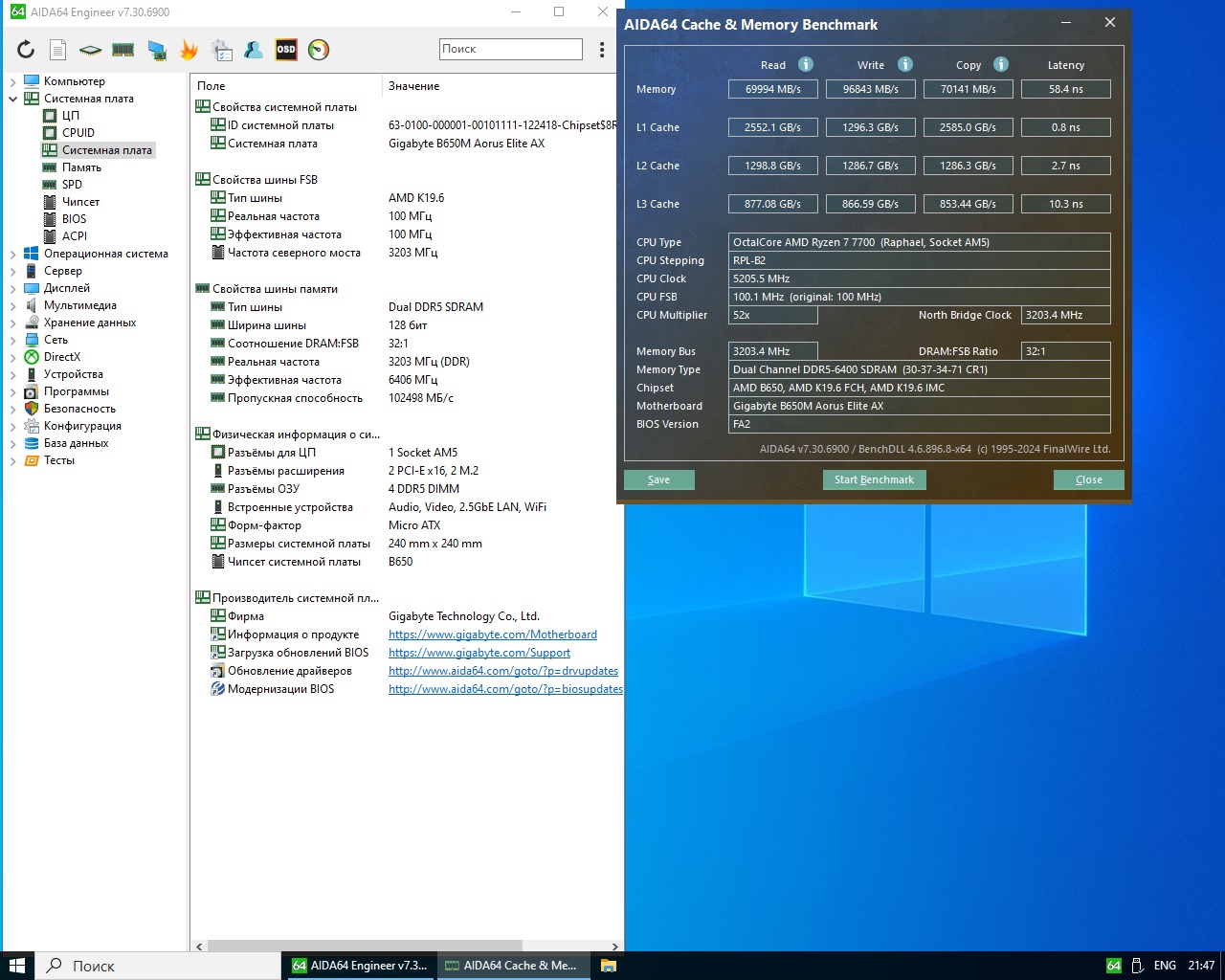Open File Explorer from the taskbar

pos(608,966)
